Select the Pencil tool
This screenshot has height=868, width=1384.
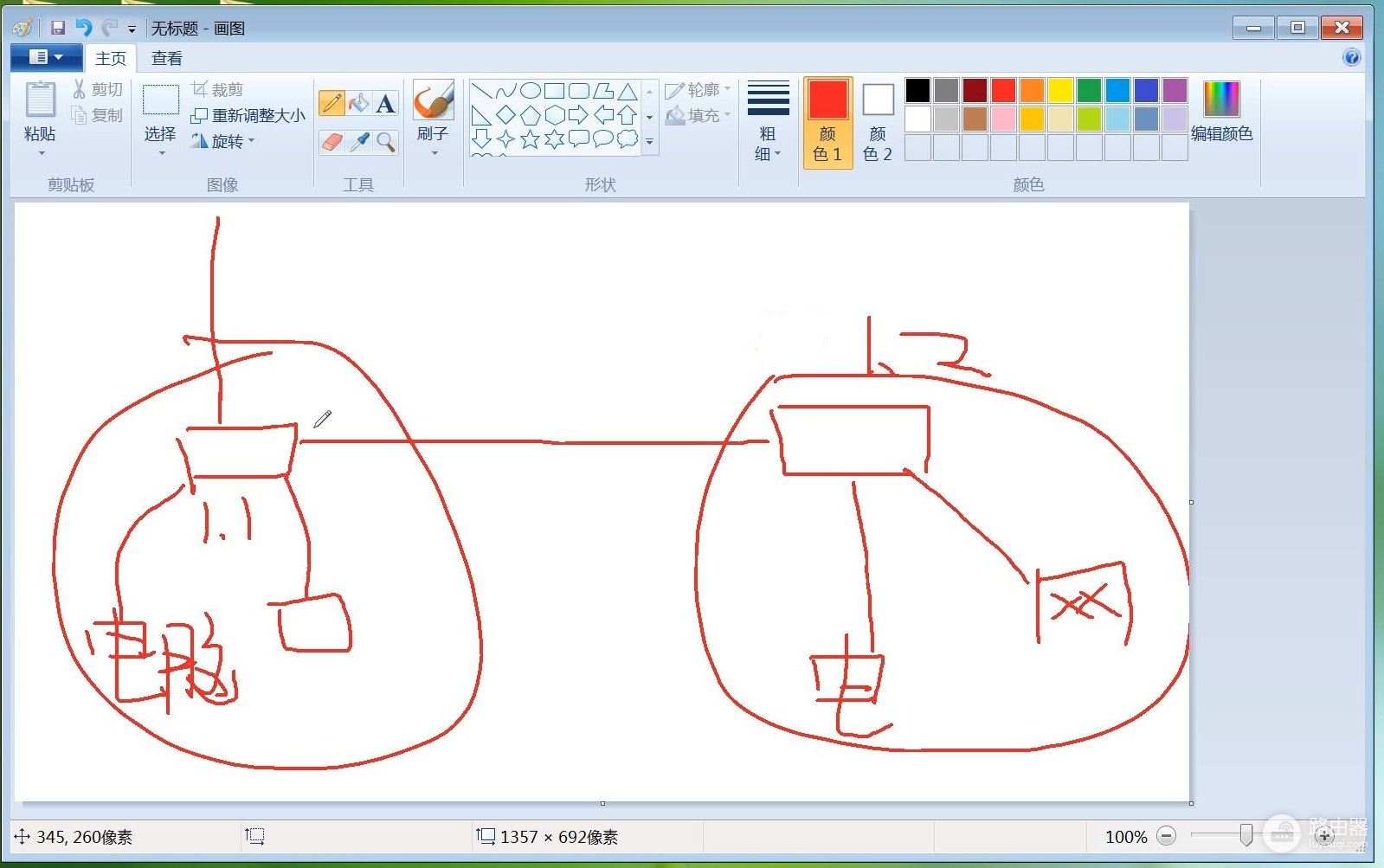tap(332, 103)
